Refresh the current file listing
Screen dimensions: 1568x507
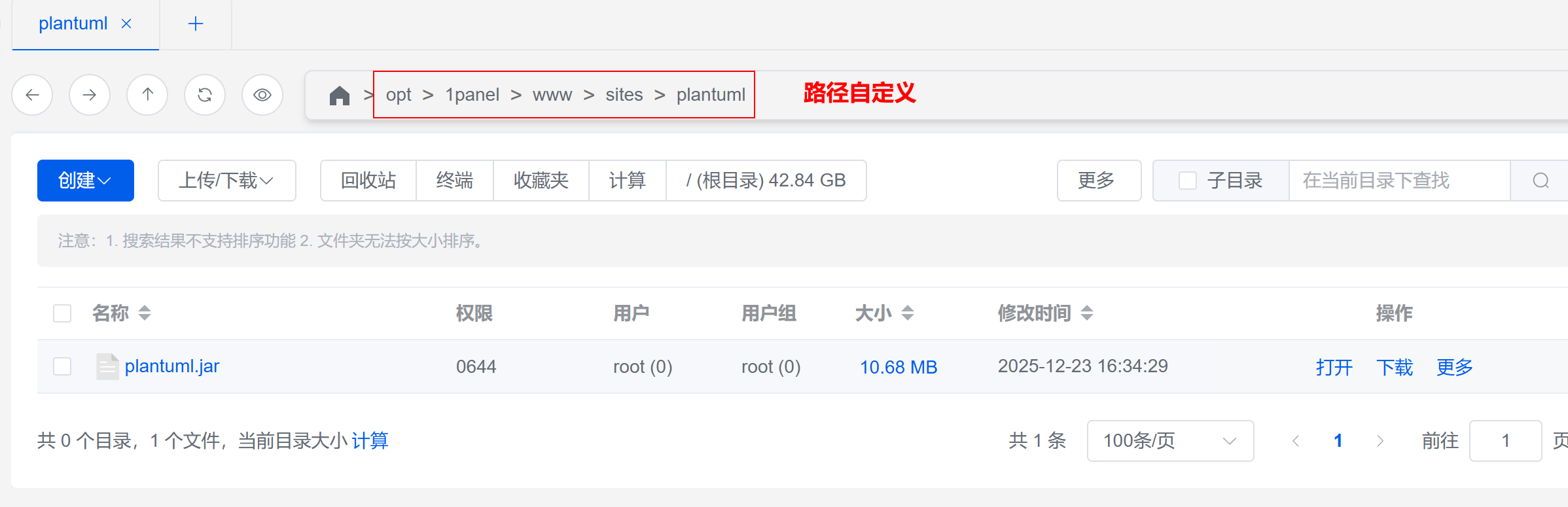(205, 95)
